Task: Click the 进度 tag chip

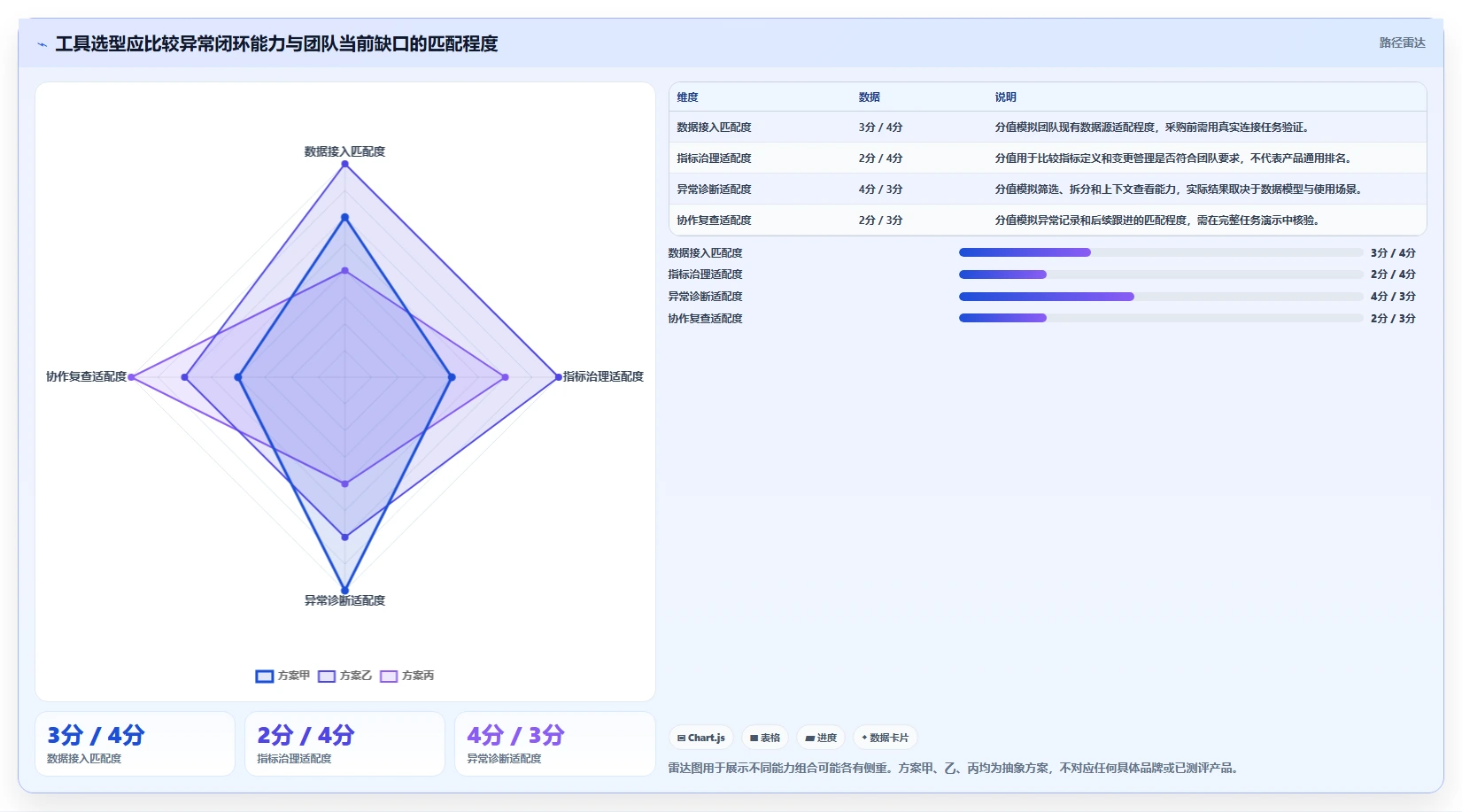Action: (x=821, y=738)
